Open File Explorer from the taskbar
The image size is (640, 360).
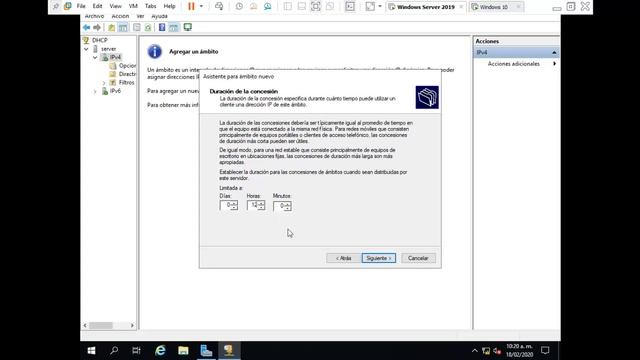183,351
